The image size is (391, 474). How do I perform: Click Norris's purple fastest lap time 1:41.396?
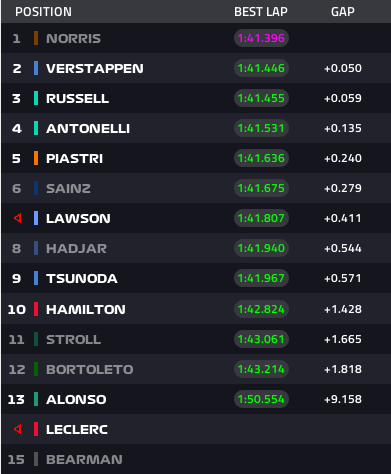coord(261,38)
